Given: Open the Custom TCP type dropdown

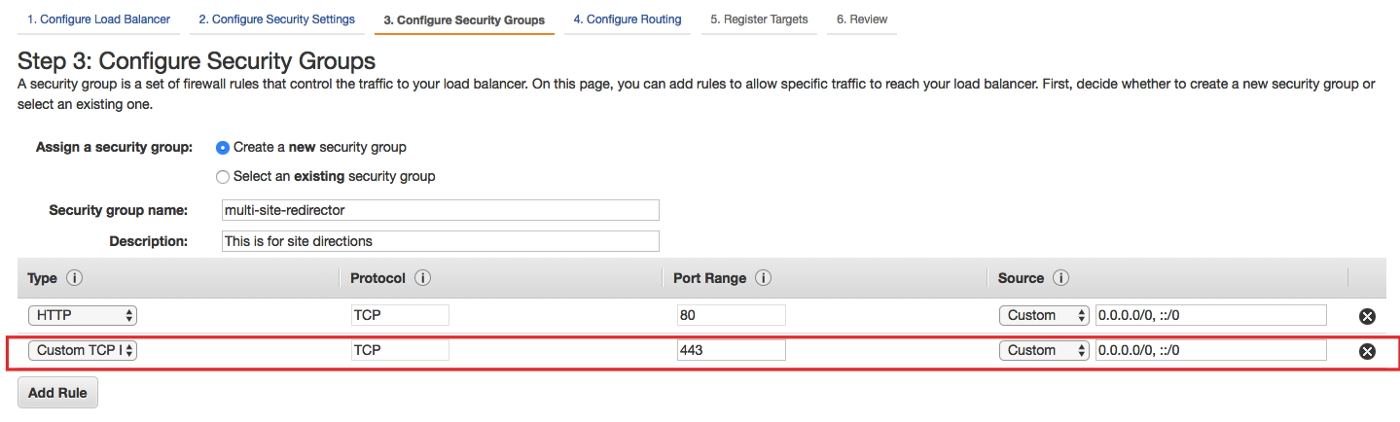Looking at the screenshot, I should coord(82,351).
